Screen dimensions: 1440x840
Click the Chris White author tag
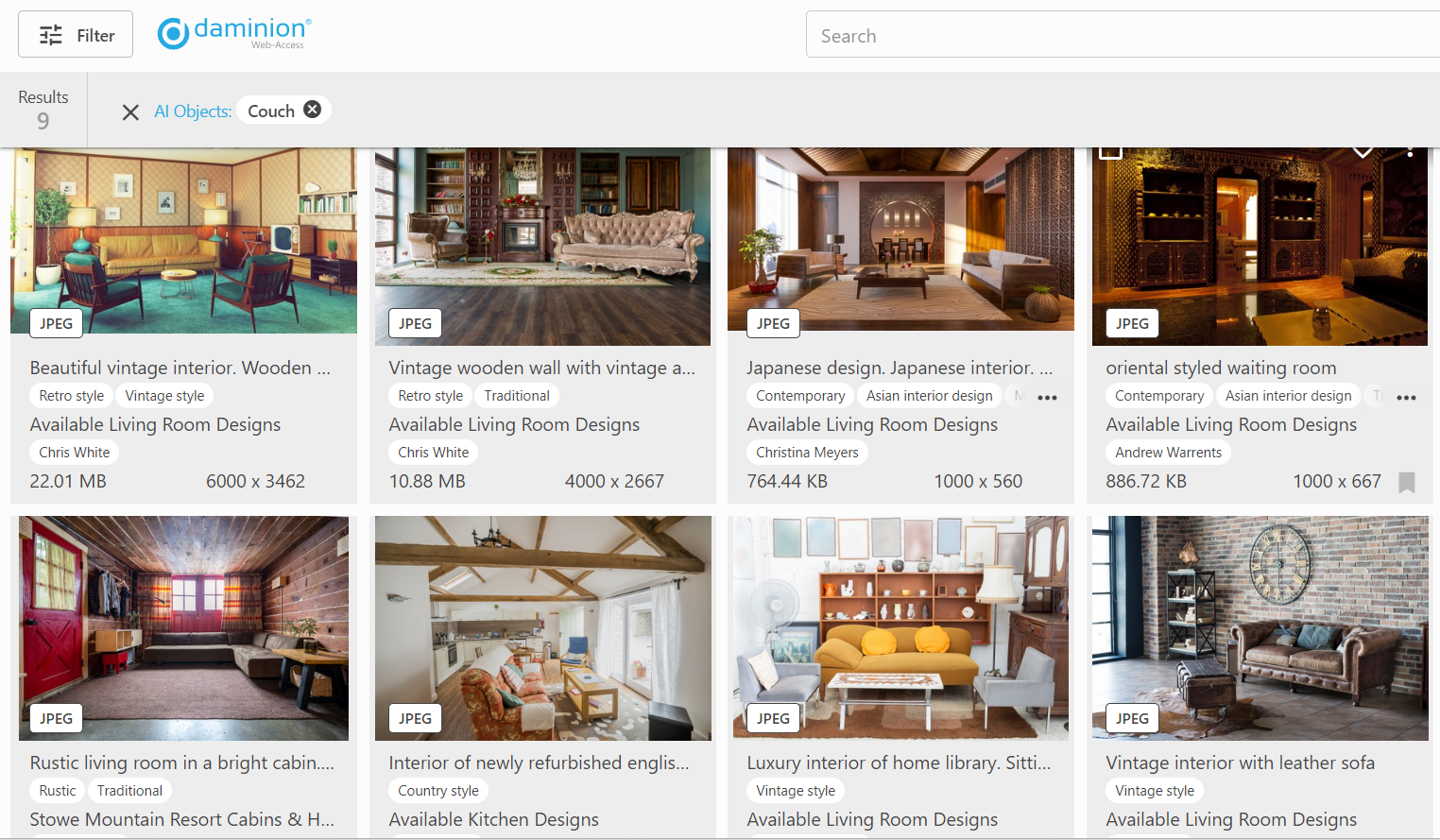tap(74, 452)
